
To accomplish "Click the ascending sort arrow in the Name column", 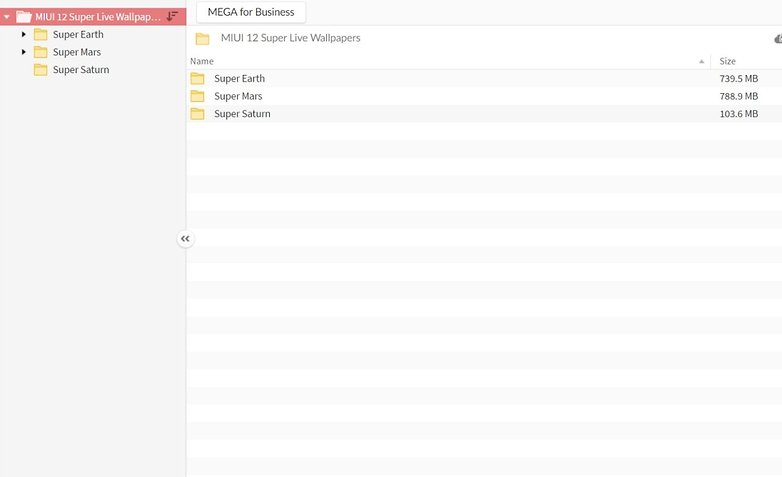I will tap(701, 62).
